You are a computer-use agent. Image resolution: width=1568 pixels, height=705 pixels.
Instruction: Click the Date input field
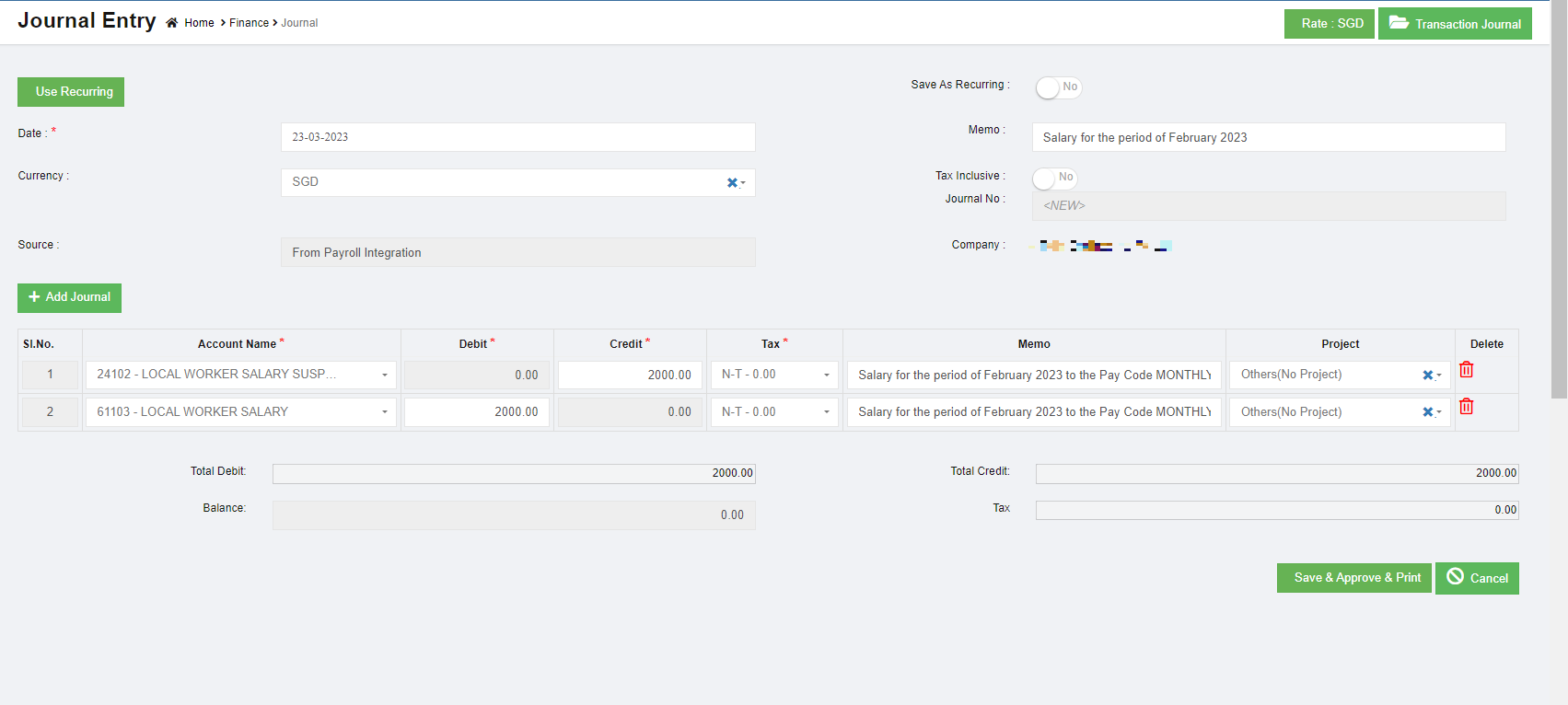[x=517, y=137]
